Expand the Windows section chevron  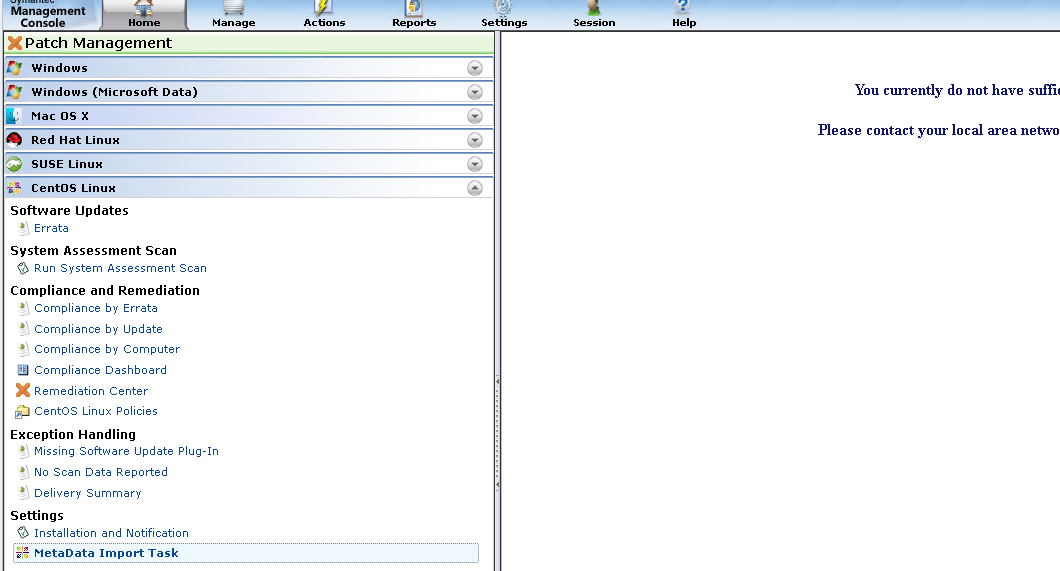475,68
